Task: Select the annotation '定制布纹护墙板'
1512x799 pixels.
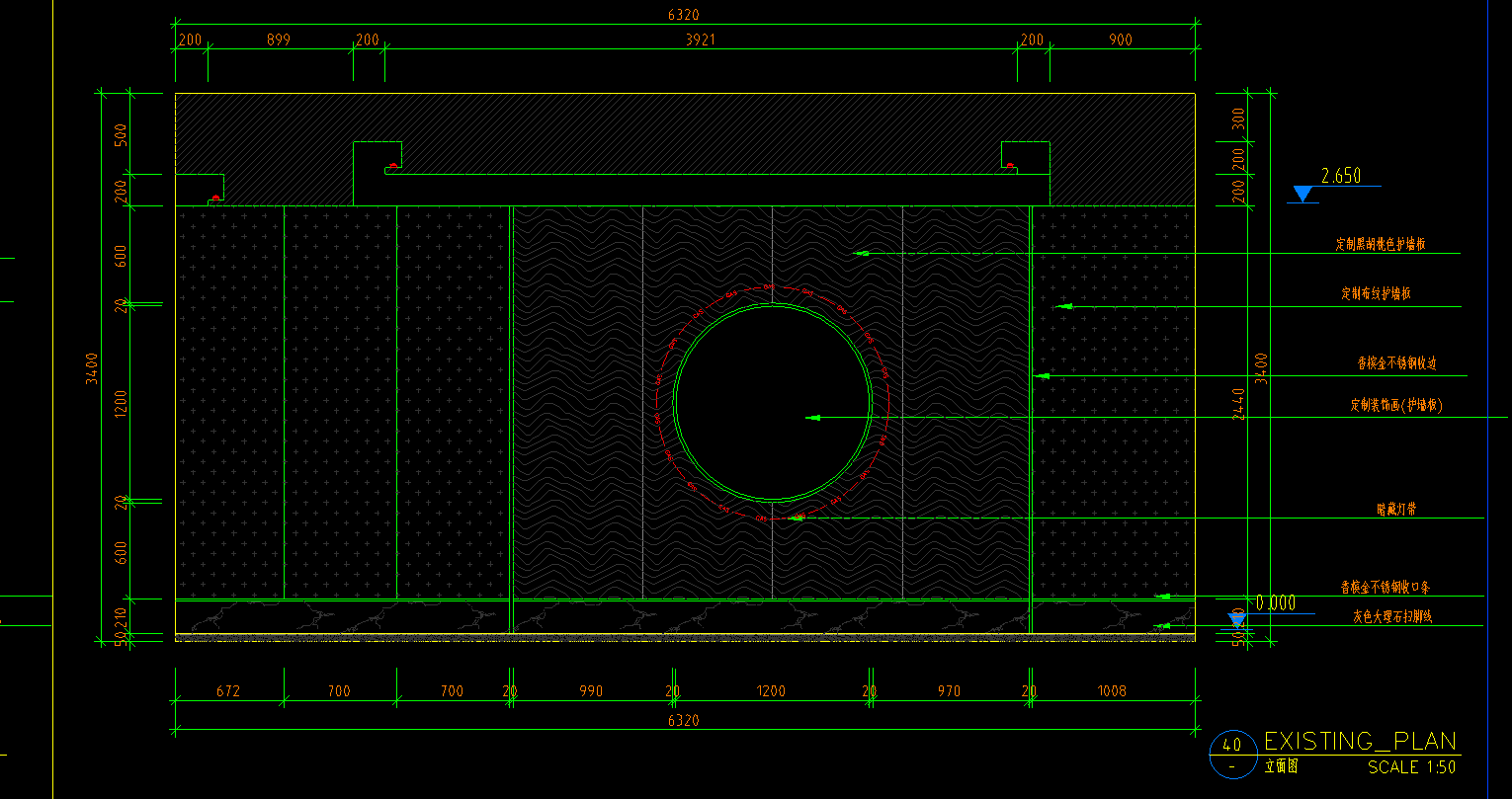Action: pyautogui.click(x=1376, y=293)
